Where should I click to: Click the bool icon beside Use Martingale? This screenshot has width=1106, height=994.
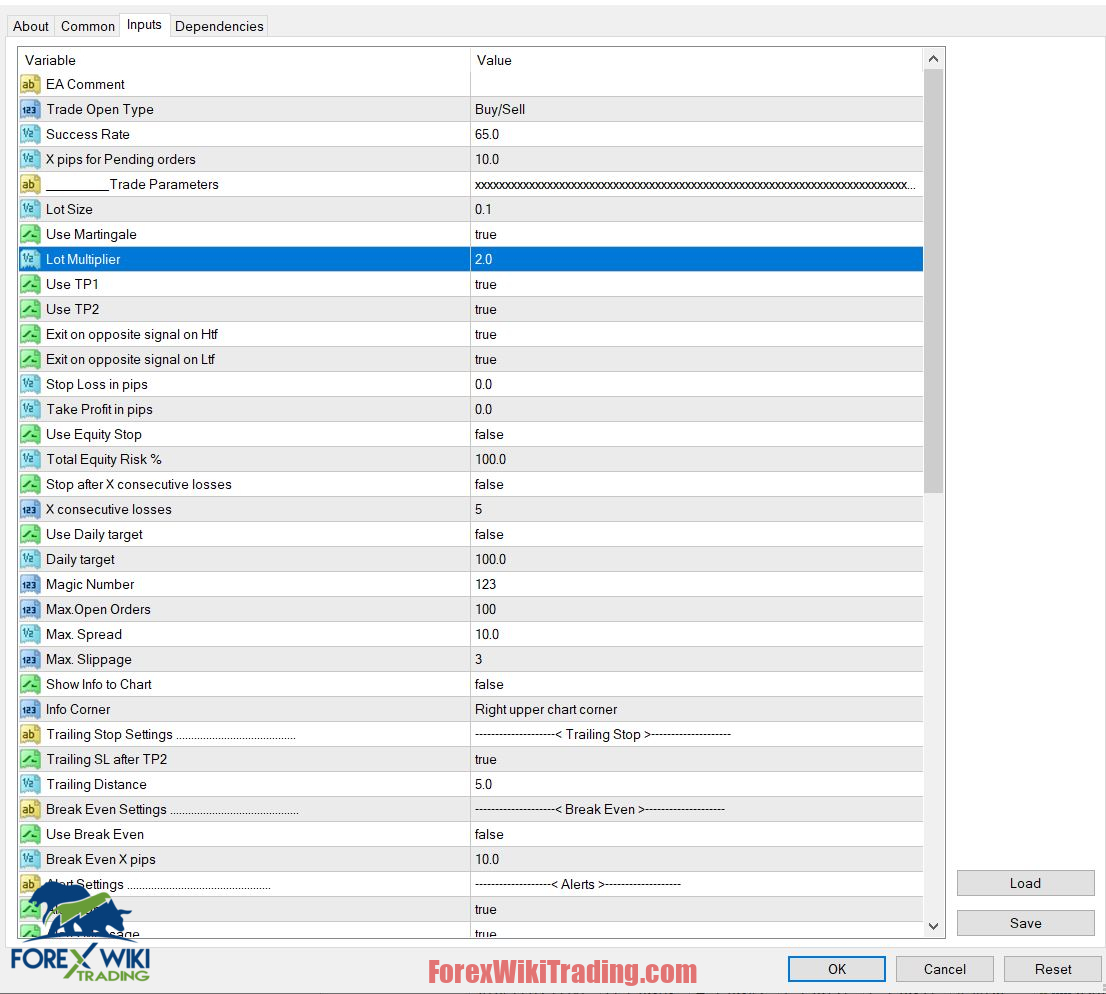(x=30, y=234)
